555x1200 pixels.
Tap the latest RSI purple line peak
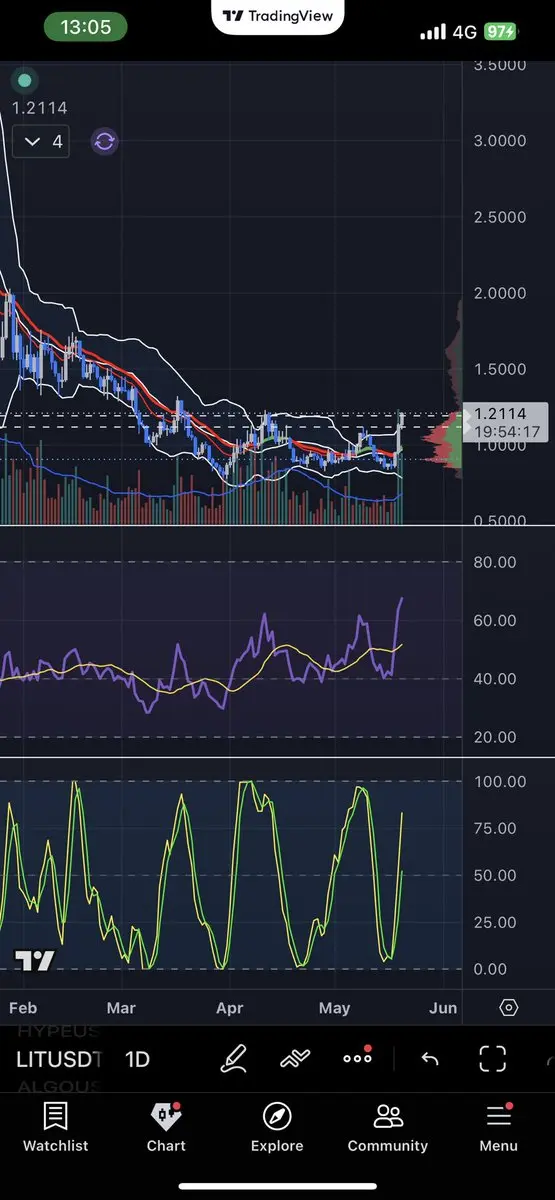[401, 599]
